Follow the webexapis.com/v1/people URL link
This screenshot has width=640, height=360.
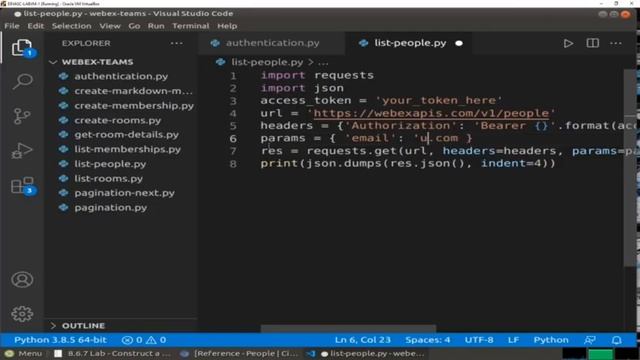pyautogui.click(x=431, y=113)
